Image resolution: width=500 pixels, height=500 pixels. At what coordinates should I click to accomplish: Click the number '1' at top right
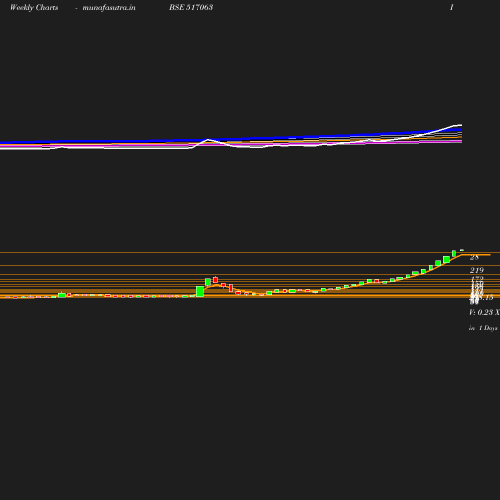[x=452, y=7]
